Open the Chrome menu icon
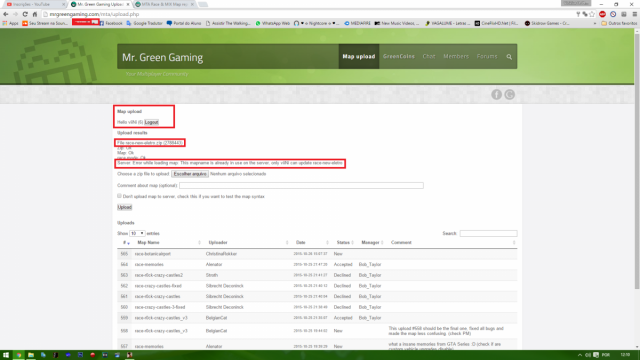The width and height of the screenshot is (640, 360). click(635, 14)
